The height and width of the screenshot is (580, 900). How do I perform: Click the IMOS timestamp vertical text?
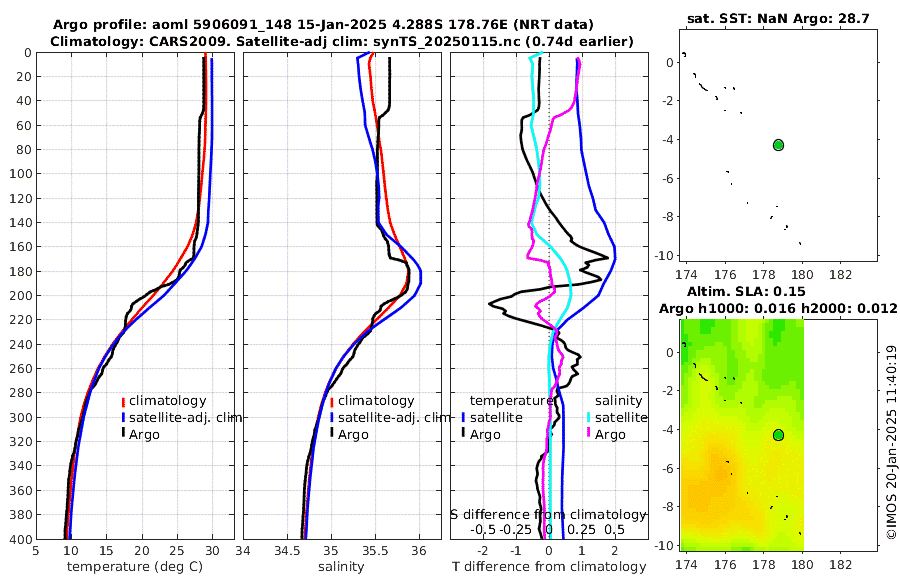[x=891, y=442]
